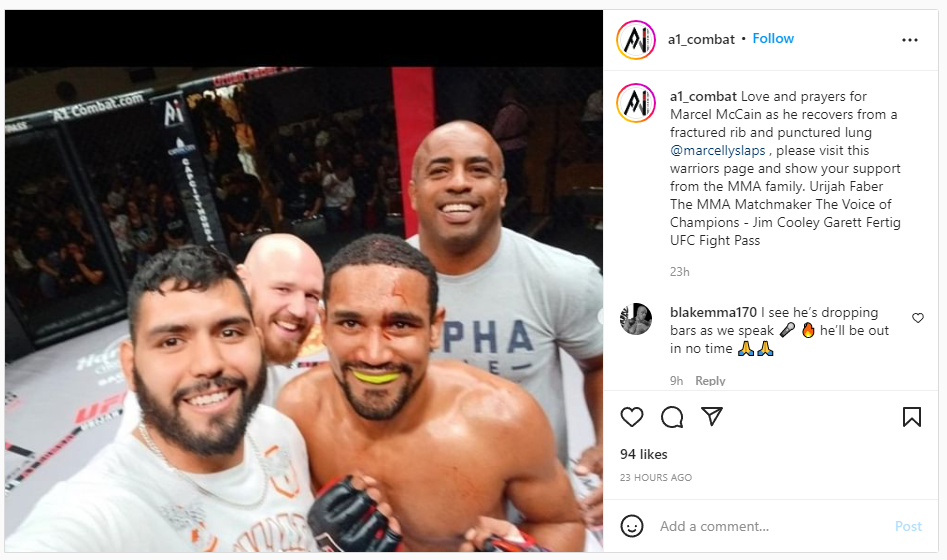This screenshot has height=560, width=947.
Task: Share post via paper plane icon
Action: pos(712,416)
